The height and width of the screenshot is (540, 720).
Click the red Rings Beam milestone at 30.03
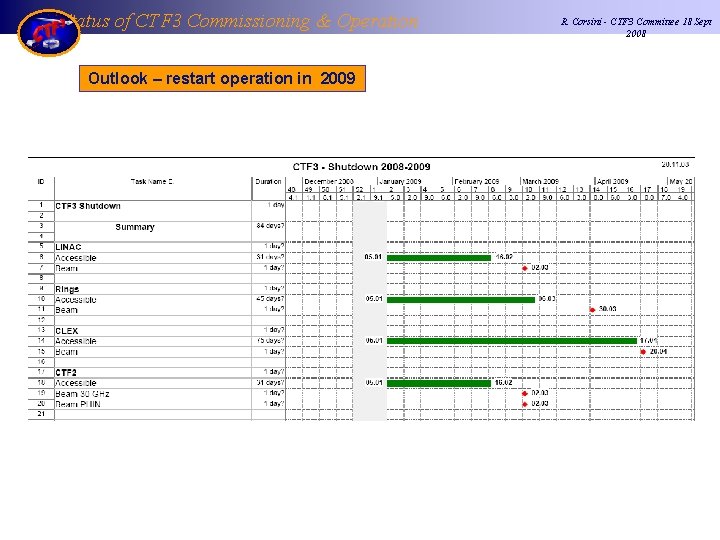tap(592, 310)
